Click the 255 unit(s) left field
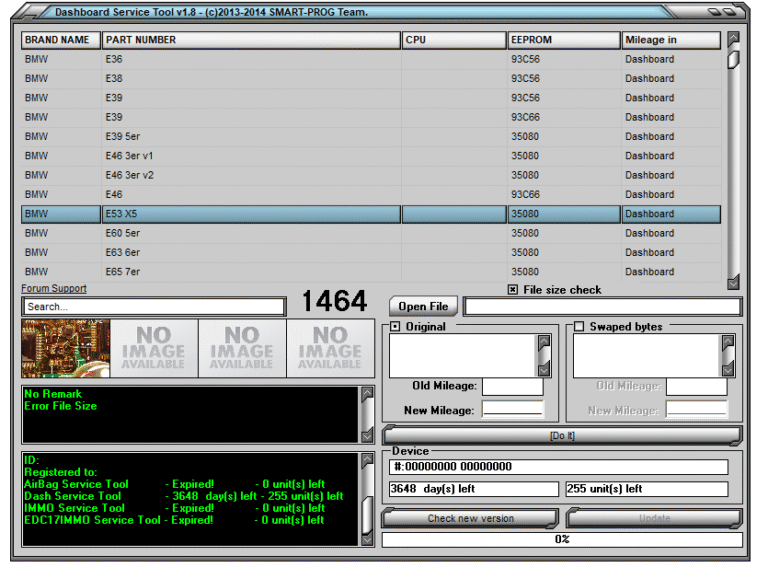The height and width of the screenshot is (579, 768). (647, 489)
